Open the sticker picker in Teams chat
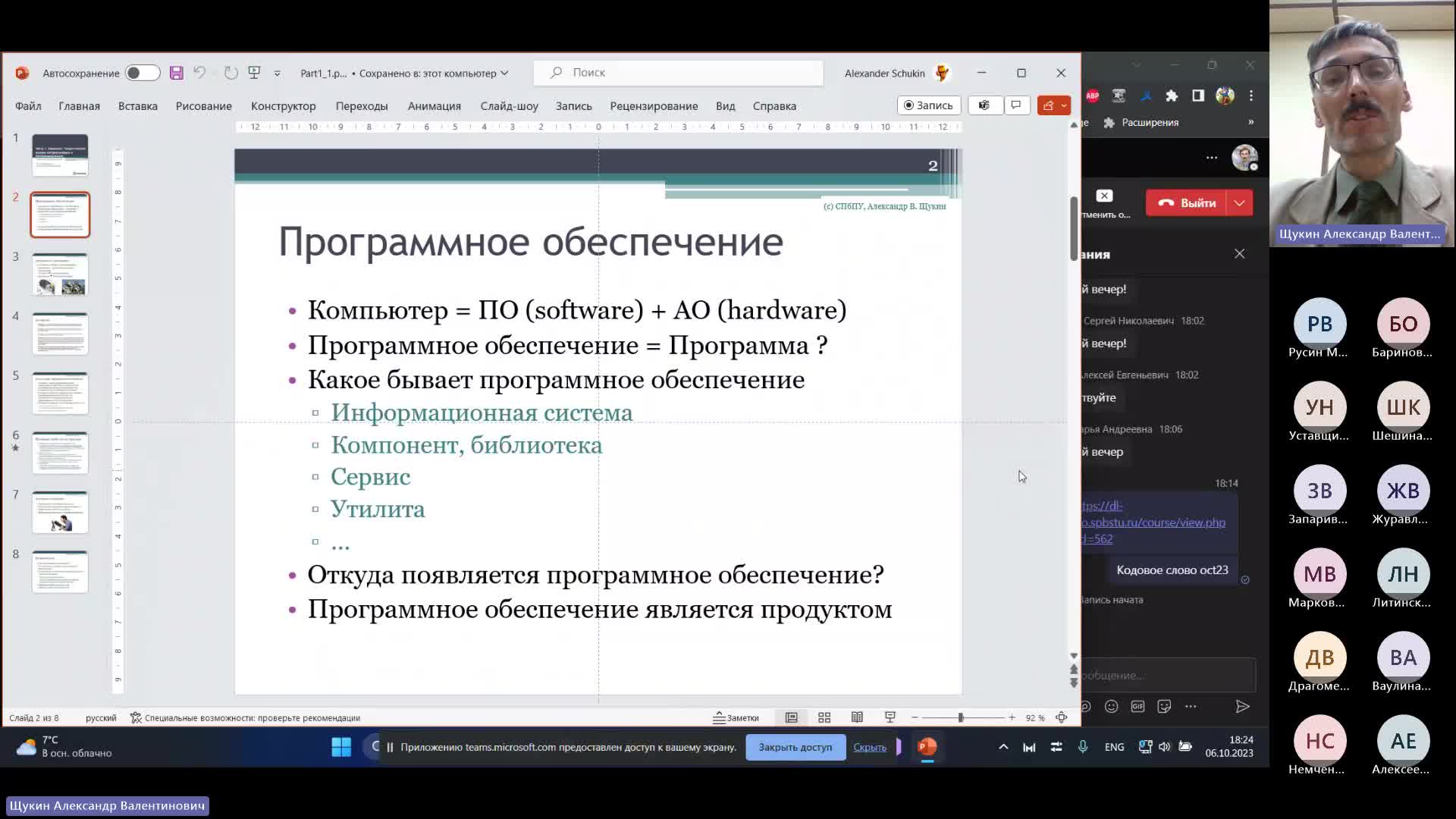This screenshot has width=1456, height=819. point(1164,706)
